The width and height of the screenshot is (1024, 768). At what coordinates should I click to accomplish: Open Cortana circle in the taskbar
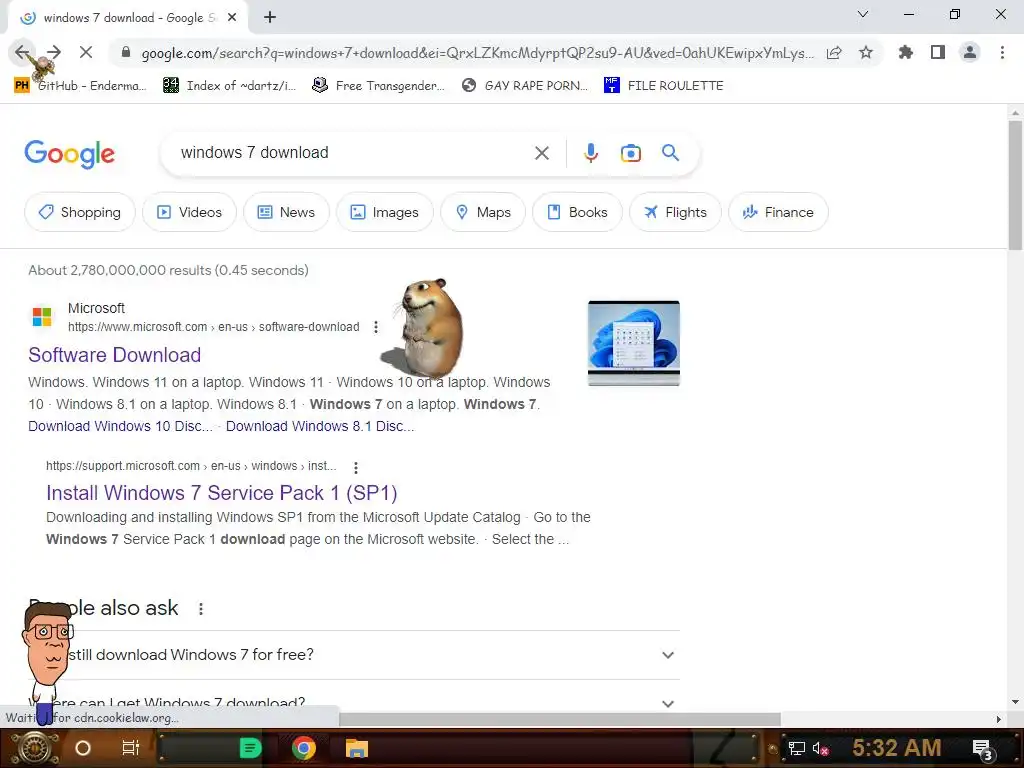tap(83, 748)
